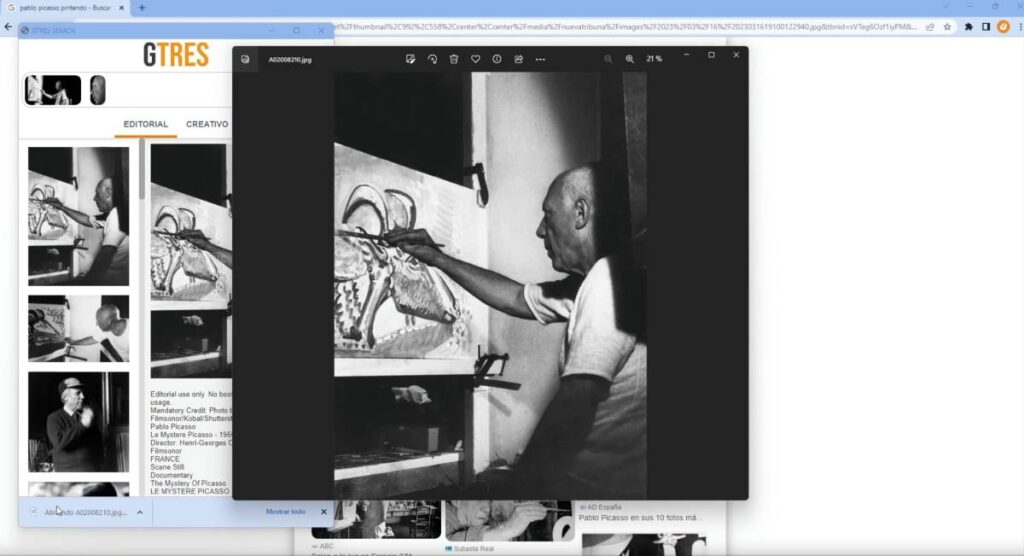This screenshot has height=556, width=1024.
Task: Open the second GTRES thumbnail of Picasso from behind
Action: point(78,329)
